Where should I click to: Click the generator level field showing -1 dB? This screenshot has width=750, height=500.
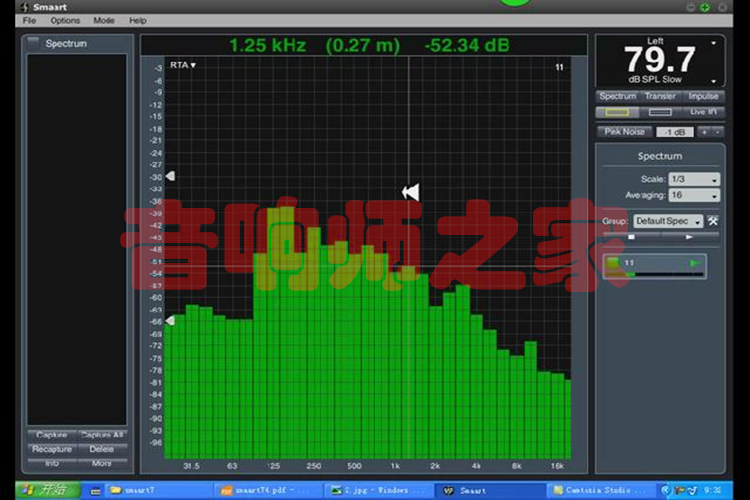[675, 132]
